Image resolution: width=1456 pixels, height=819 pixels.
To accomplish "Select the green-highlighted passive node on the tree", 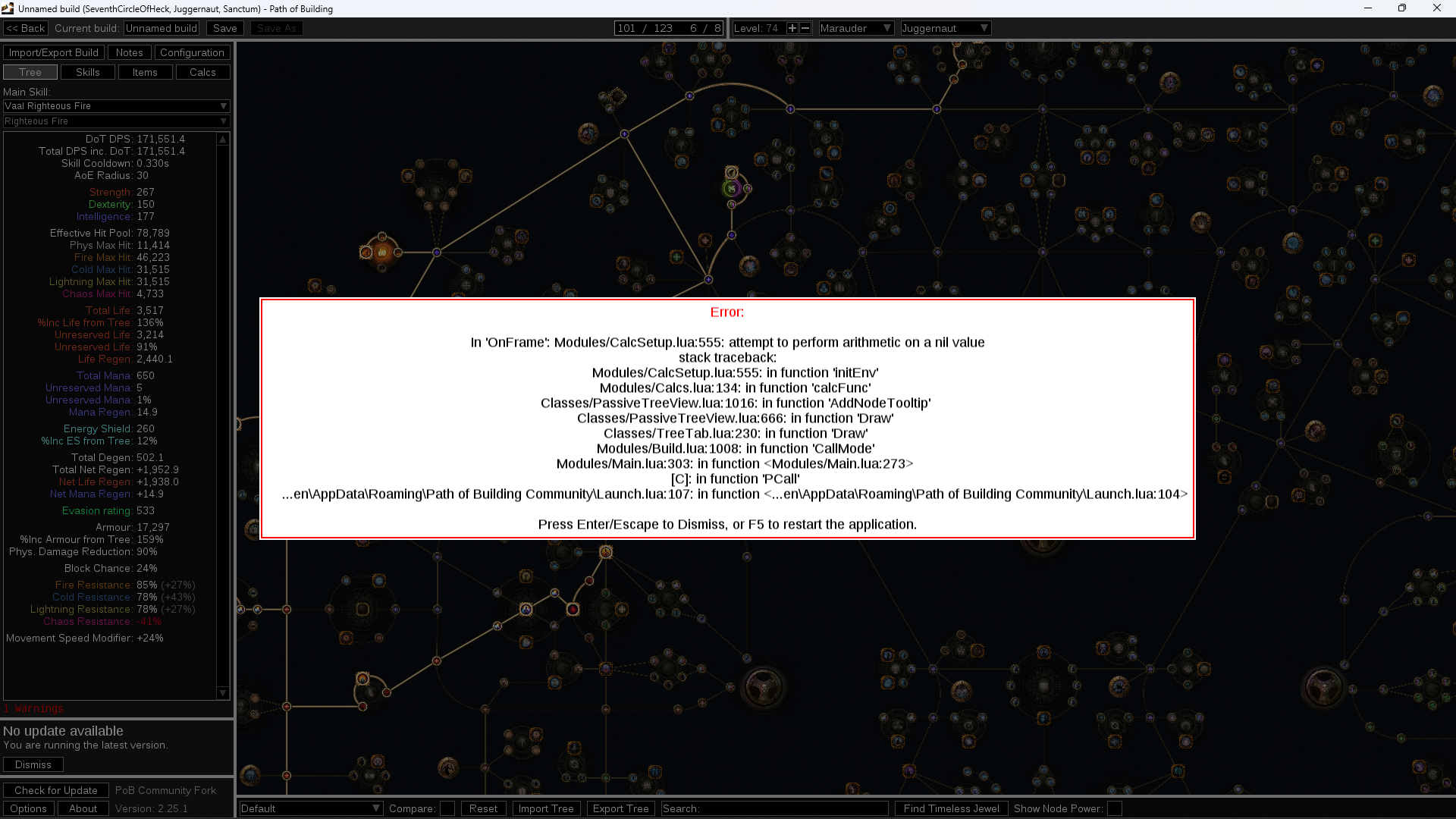I will tap(730, 188).
